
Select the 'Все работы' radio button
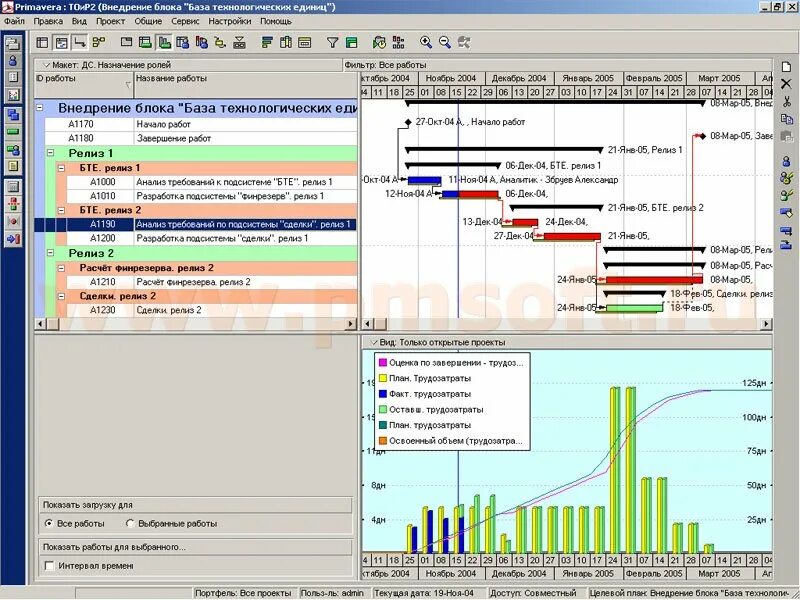tap(49, 523)
